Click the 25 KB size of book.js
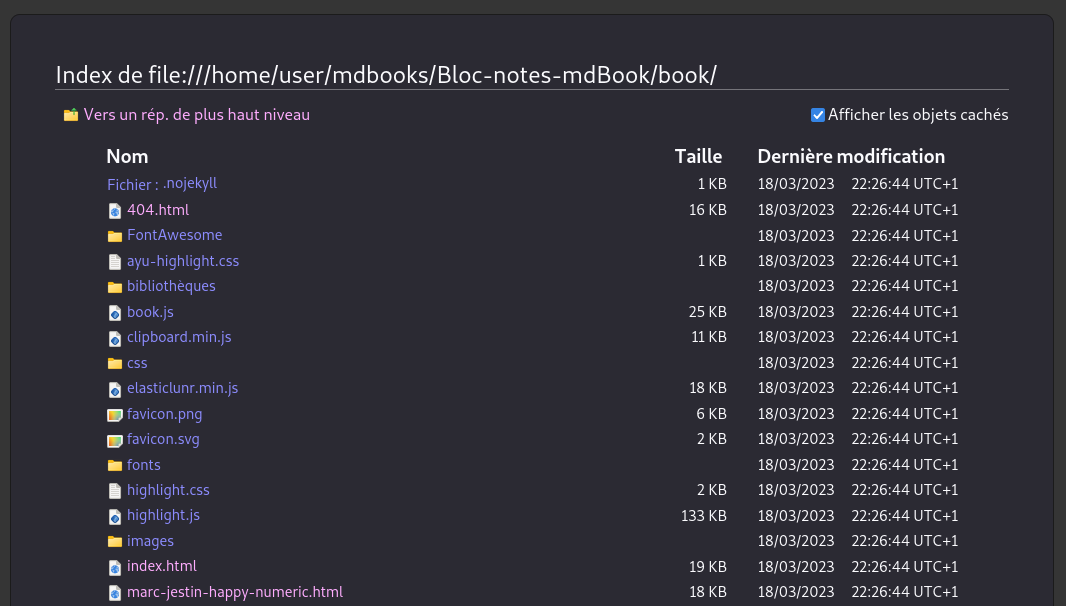This screenshot has height=606, width=1066. pos(708,312)
